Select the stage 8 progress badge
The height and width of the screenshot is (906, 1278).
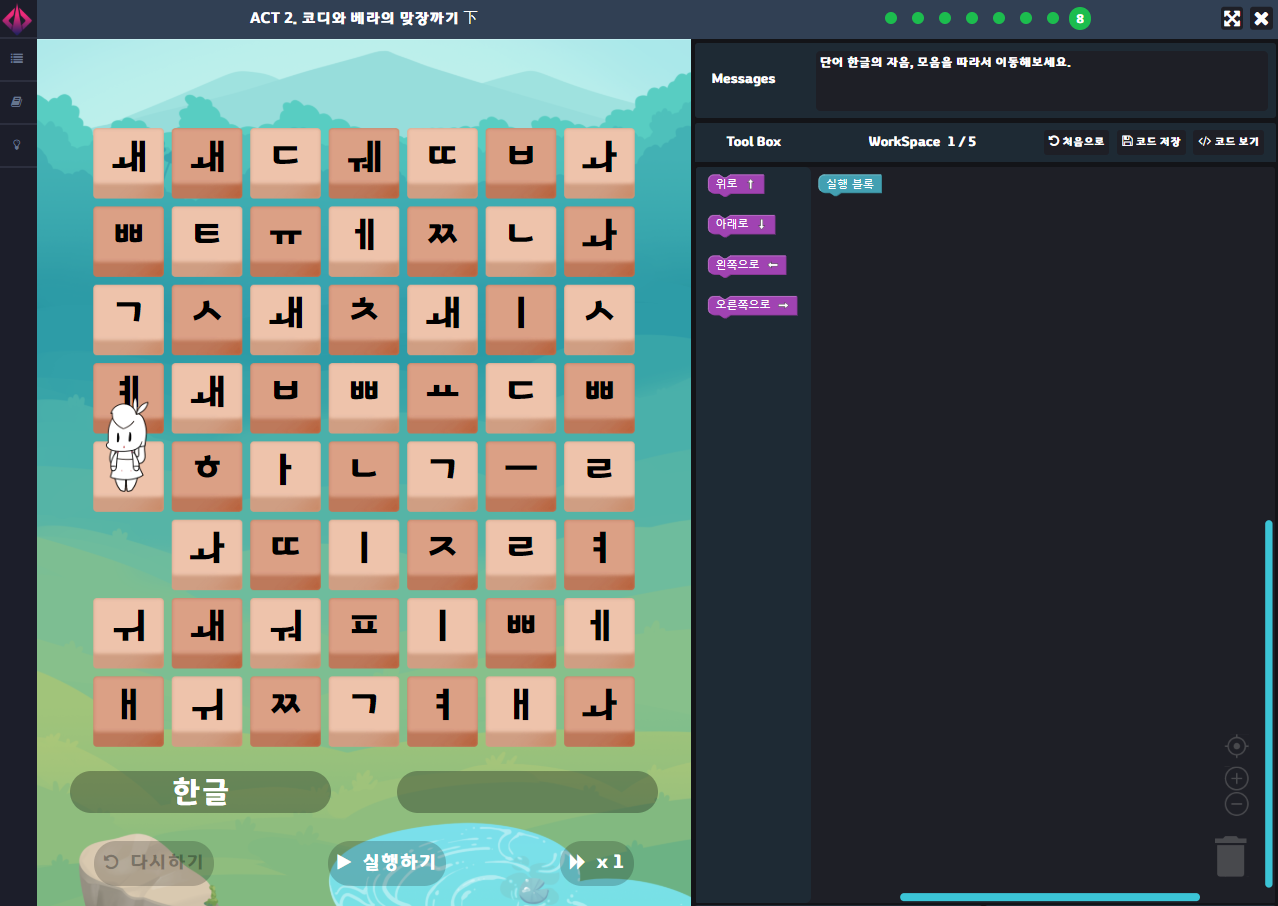(x=1080, y=18)
